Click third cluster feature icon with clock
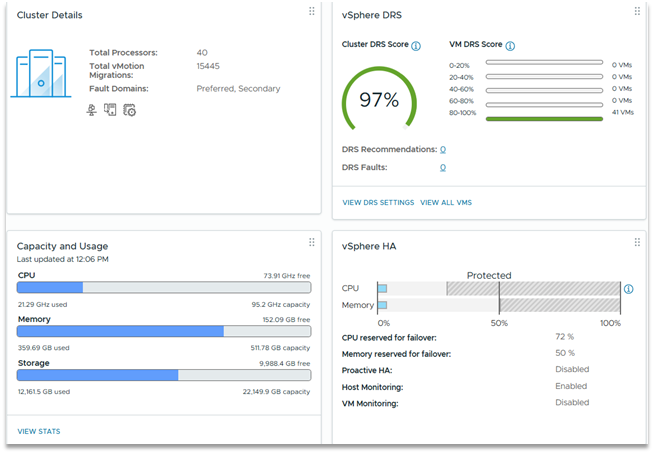Viewport: 654px width, 454px height. 129,110
